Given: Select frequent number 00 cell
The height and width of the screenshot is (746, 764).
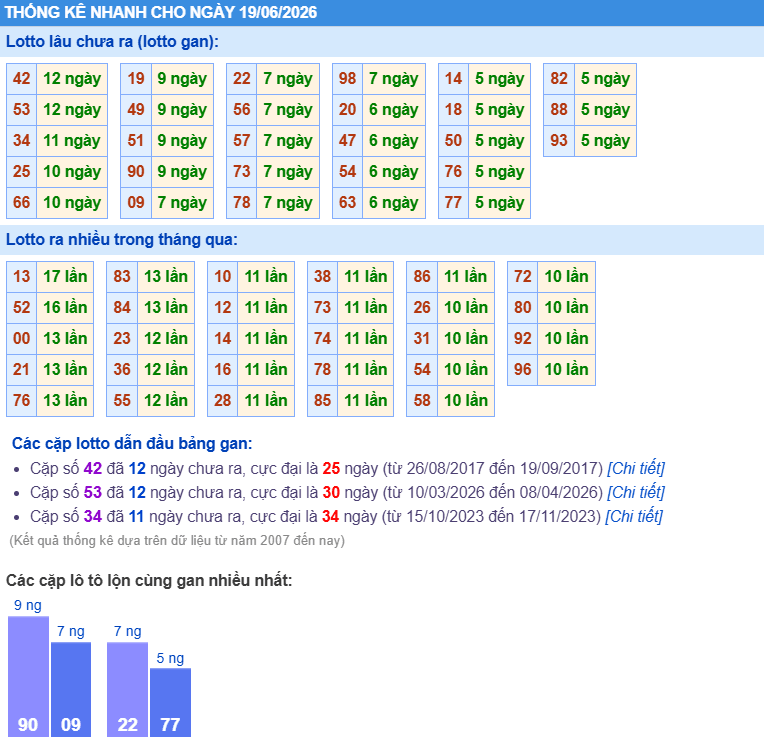Looking at the screenshot, I should click(21, 339).
